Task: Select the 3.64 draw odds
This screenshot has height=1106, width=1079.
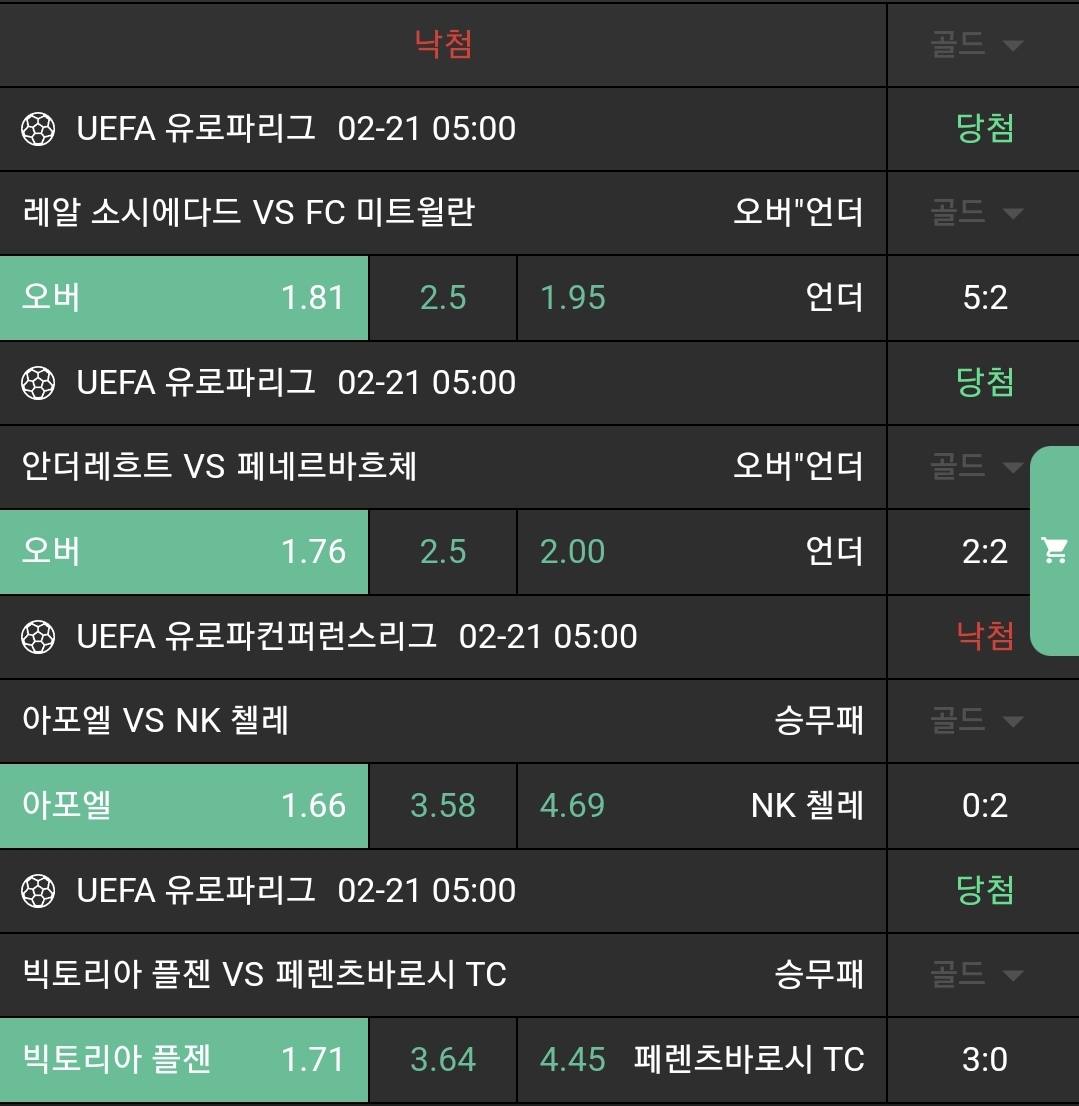Action: (x=443, y=1060)
